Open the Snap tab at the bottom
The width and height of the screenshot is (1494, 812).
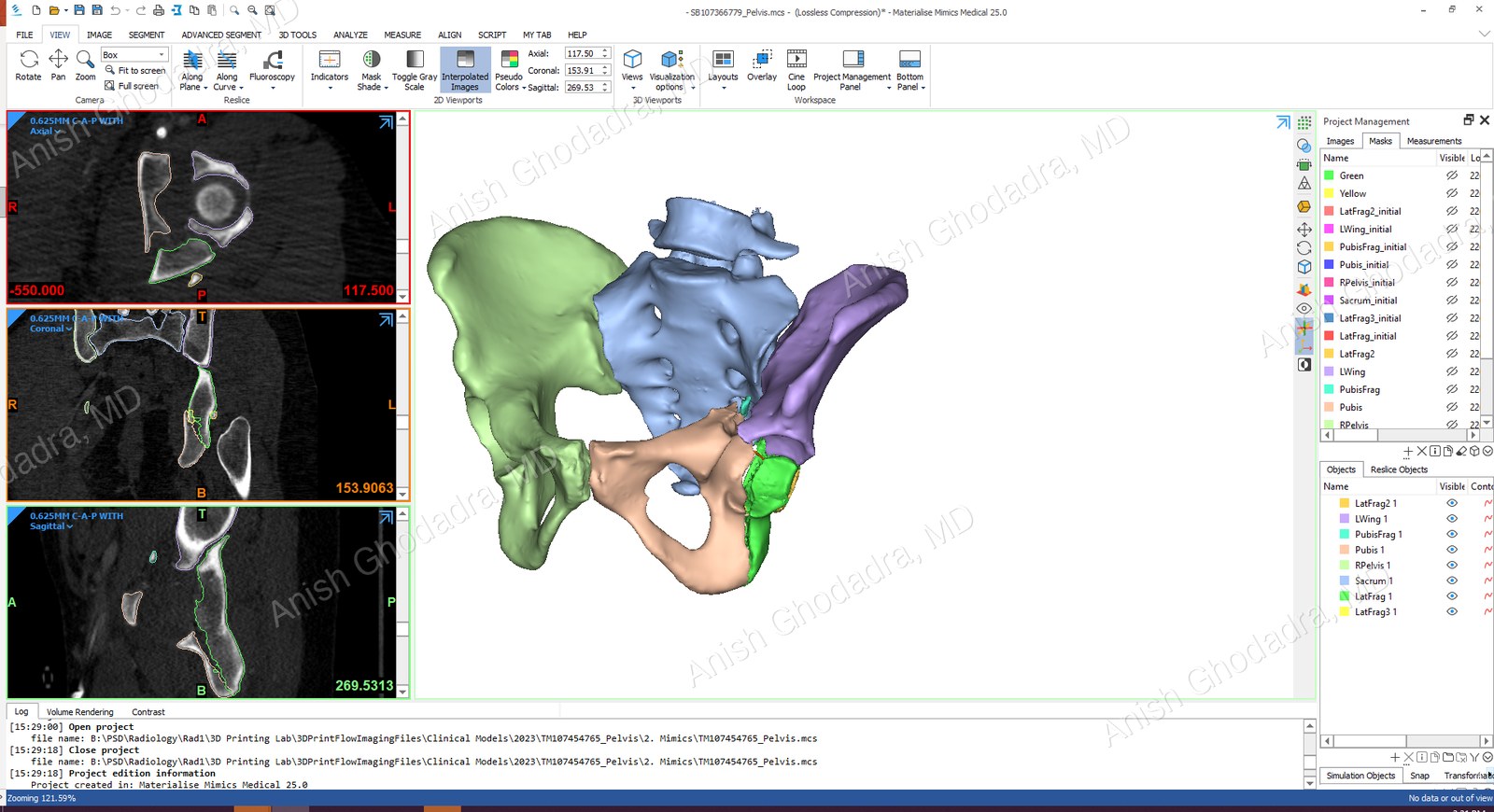(1419, 776)
